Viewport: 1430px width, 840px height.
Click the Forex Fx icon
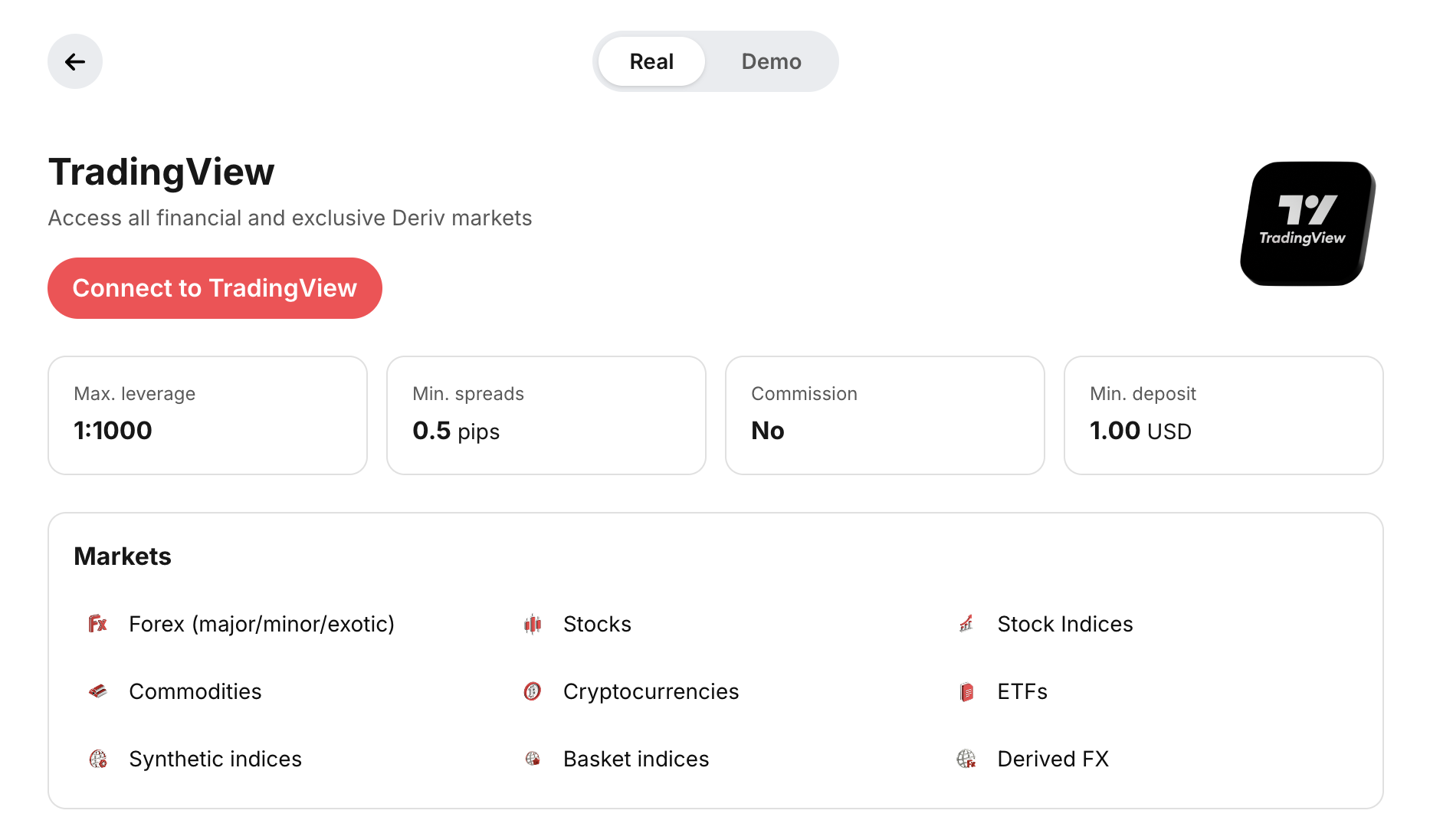point(98,624)
